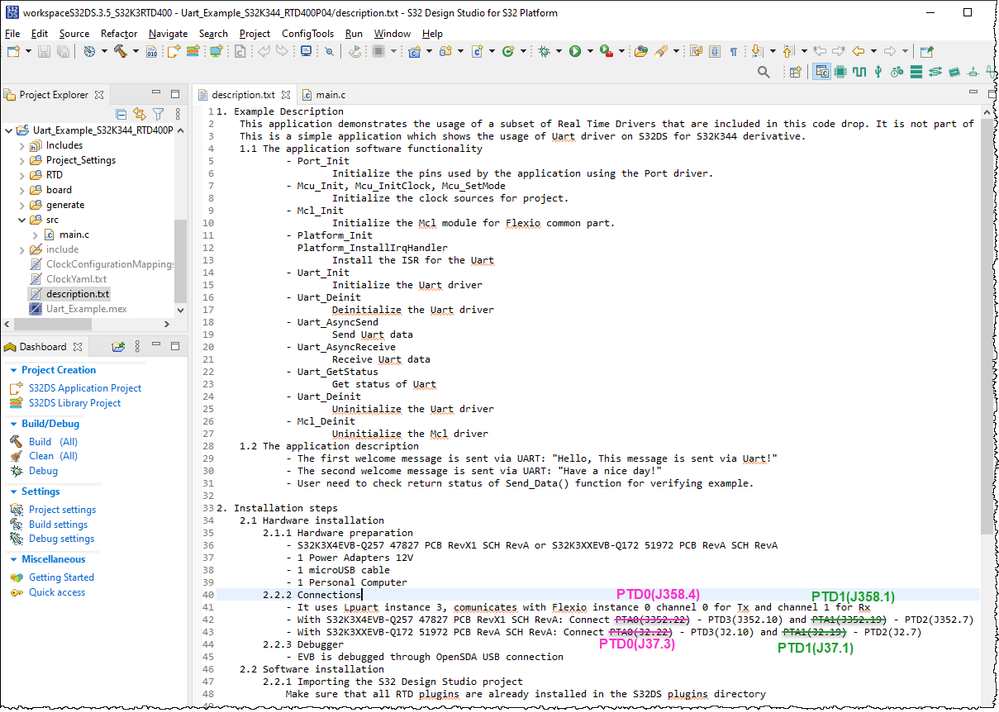This screenshot has height=712, width=999.
Task: Collapse the Project Creation dashboard section
Action: tap(13, 370)
